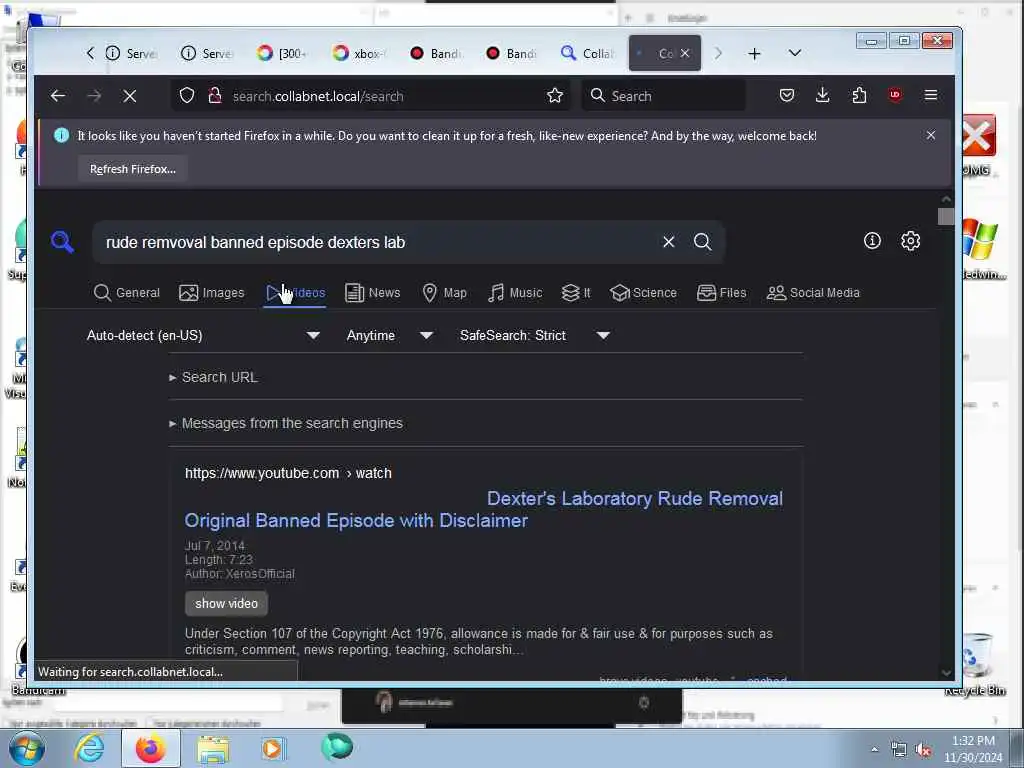
Task: Focus the Firefox Search box
Action: point(664,96)
